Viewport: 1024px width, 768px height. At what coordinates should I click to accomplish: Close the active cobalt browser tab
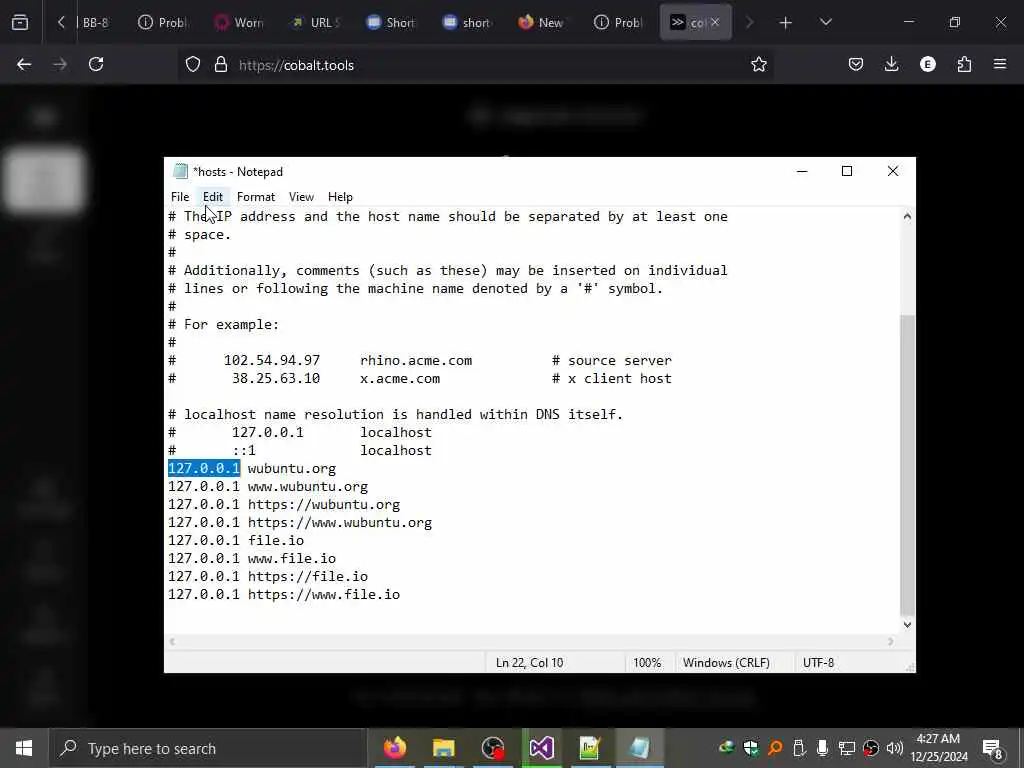coord(715,22)
